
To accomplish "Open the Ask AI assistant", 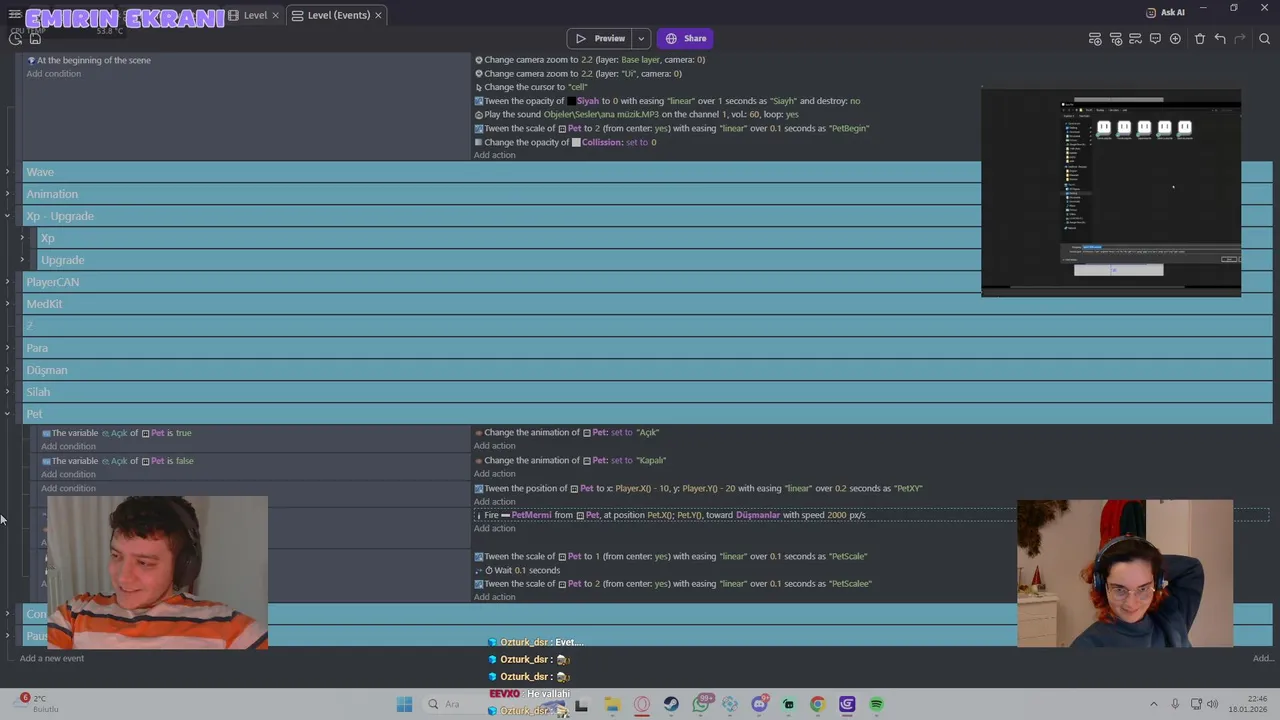I will coord(1166,12).
